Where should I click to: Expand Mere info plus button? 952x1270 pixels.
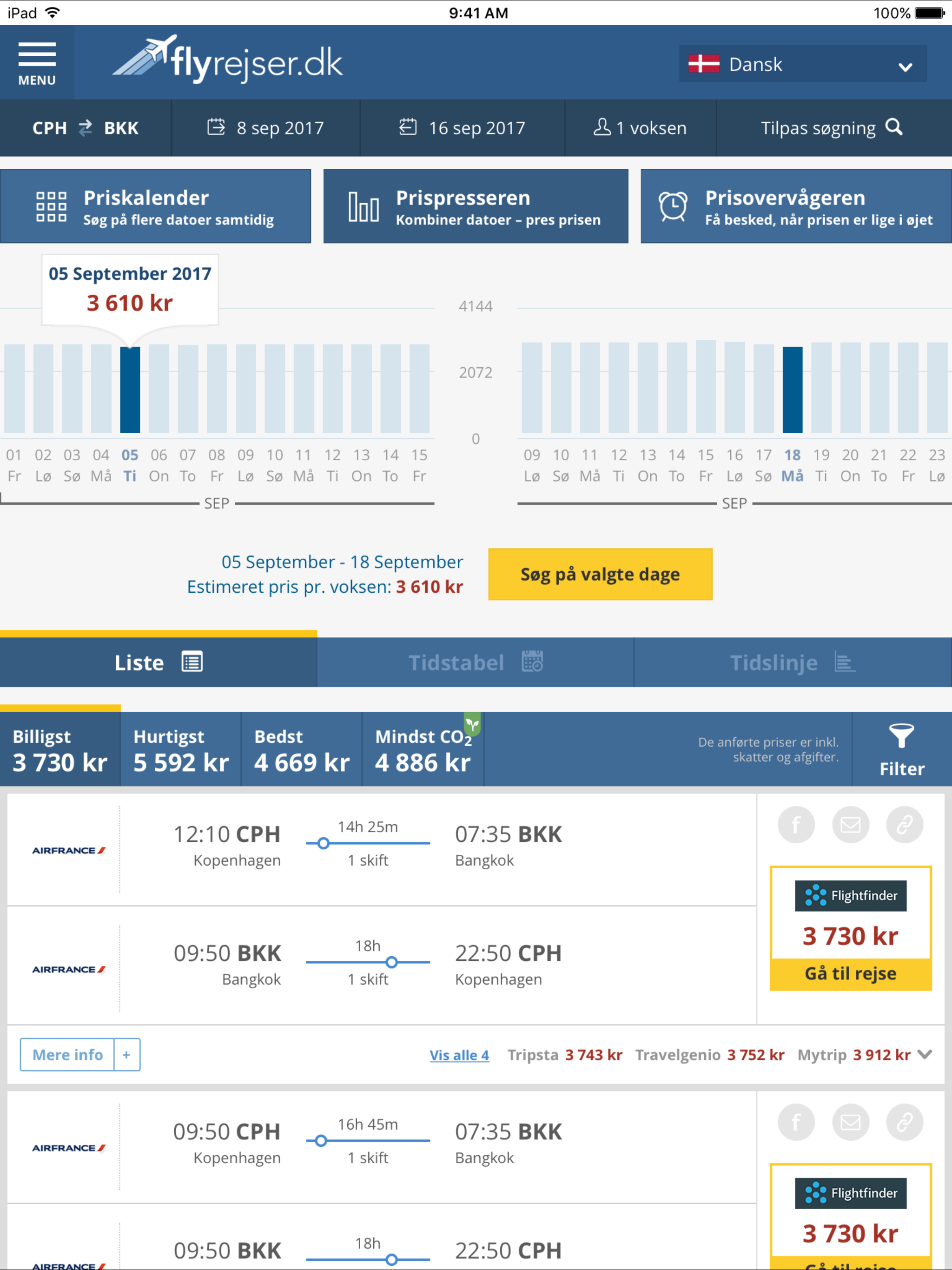(127, 1055)
